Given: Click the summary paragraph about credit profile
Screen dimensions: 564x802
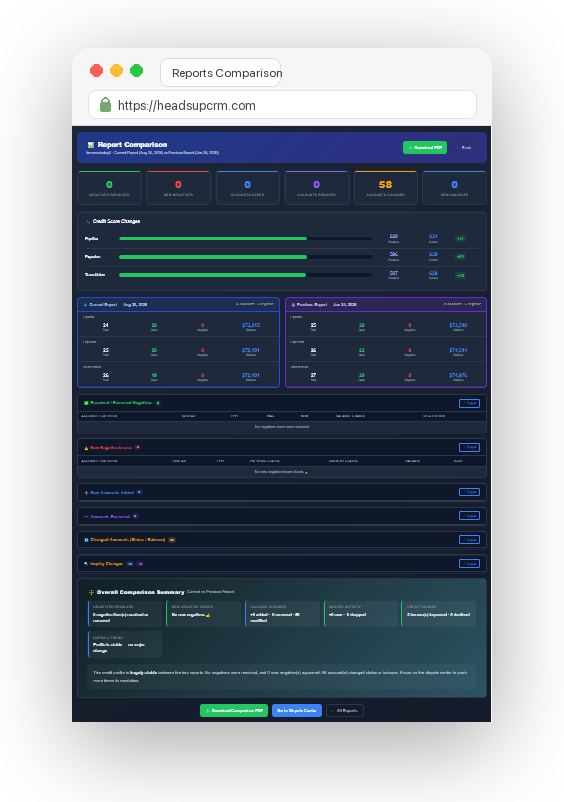Looking at the screenshot, I should (x=282, y=676).
